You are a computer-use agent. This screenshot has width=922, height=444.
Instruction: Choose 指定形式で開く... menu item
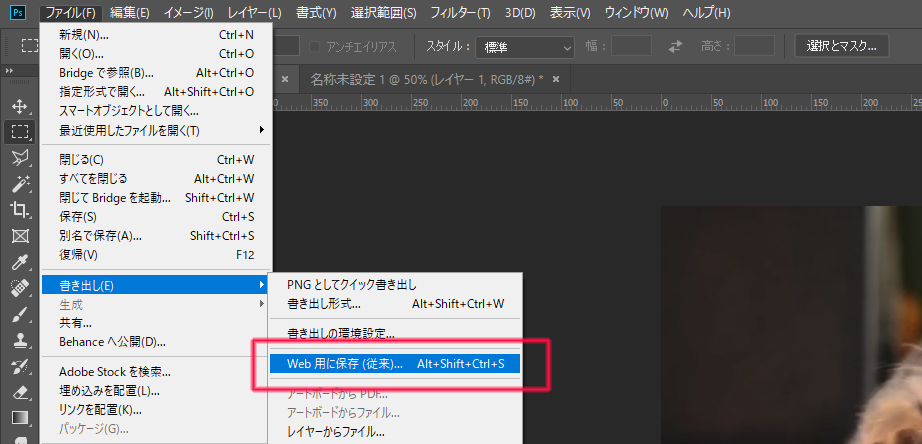click(x=156, y=92)
